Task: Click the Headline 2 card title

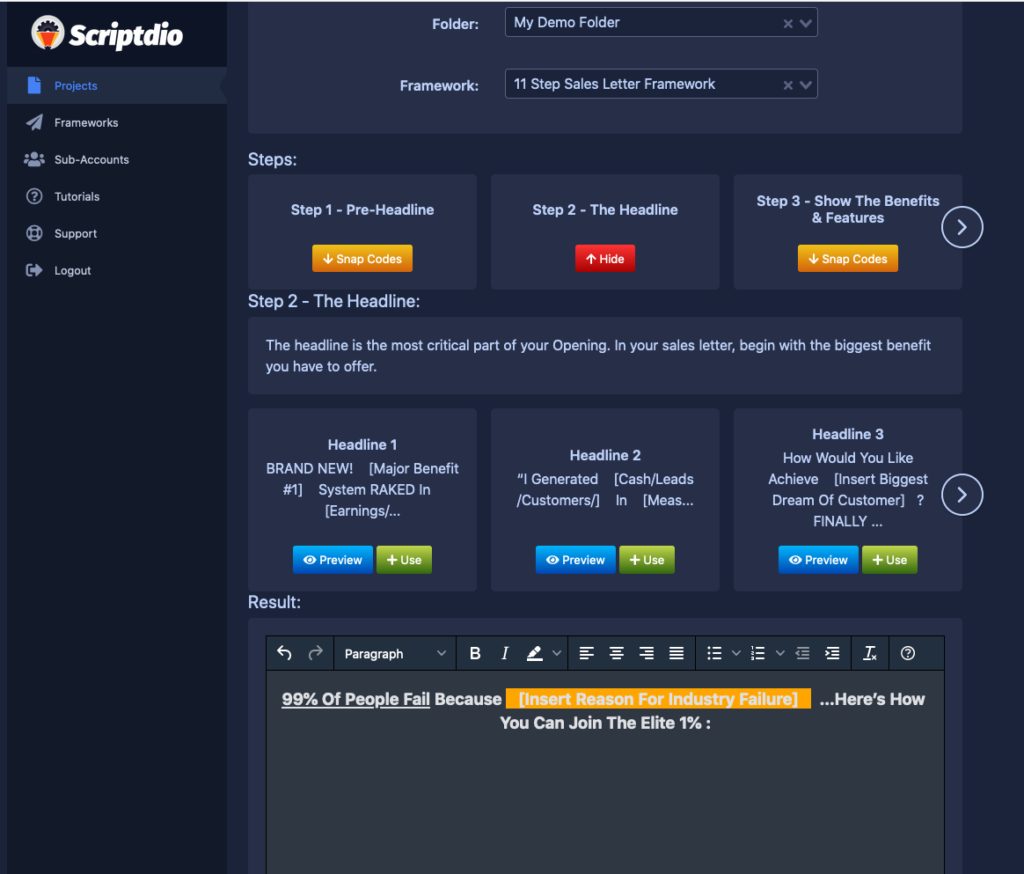Action: 605,455
